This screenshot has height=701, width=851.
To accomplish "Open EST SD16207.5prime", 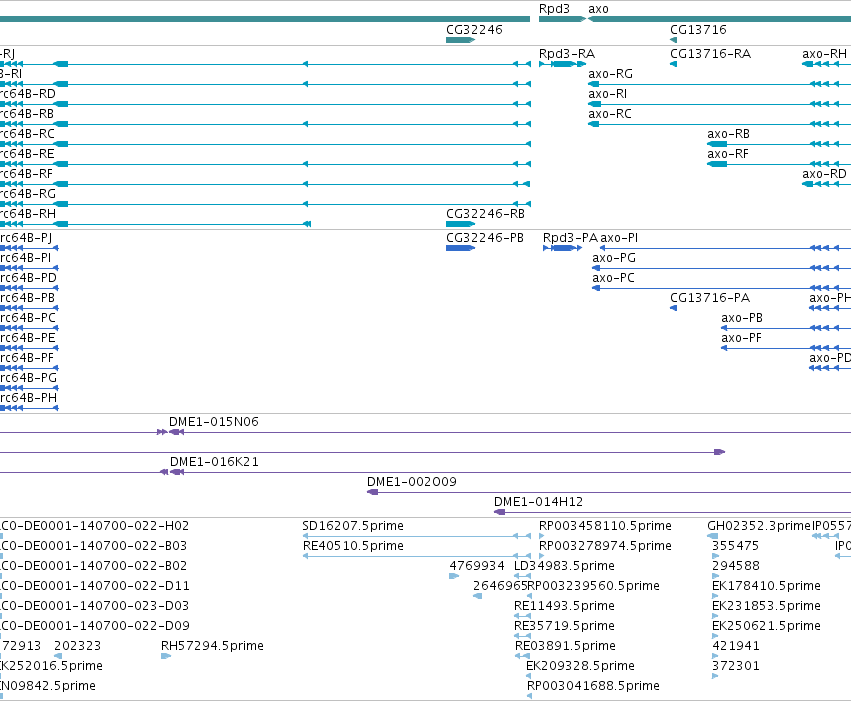I will coord(353,526).
